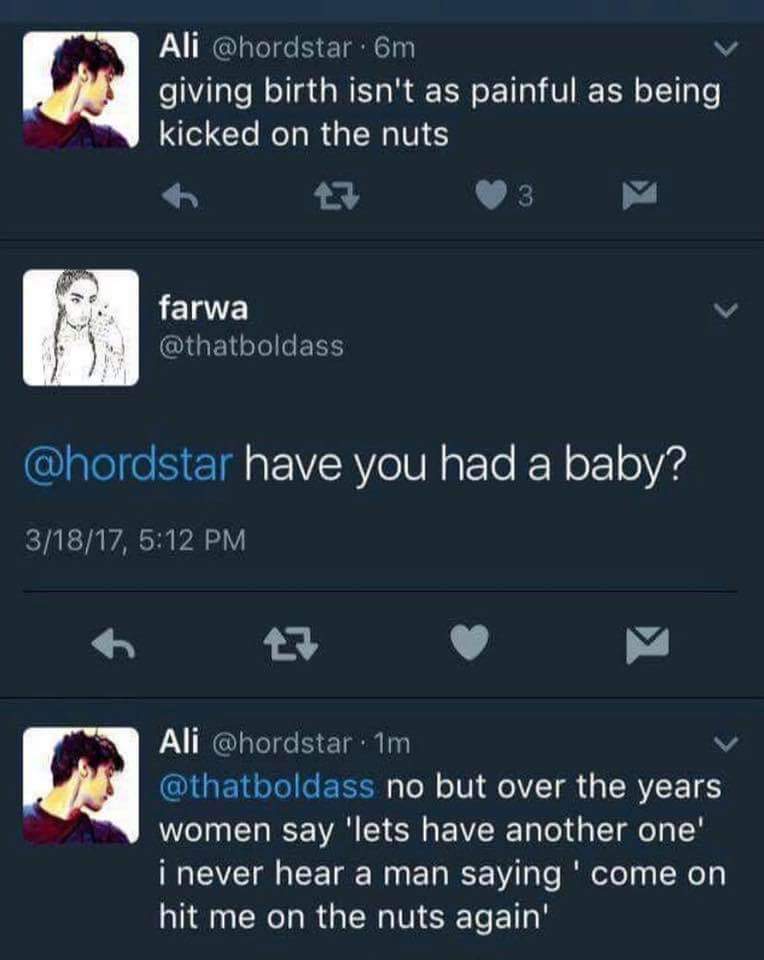The image size is (764, 960).
Task: Reply to Ali's first tweet about giving birth
Action: pos(179,199)
